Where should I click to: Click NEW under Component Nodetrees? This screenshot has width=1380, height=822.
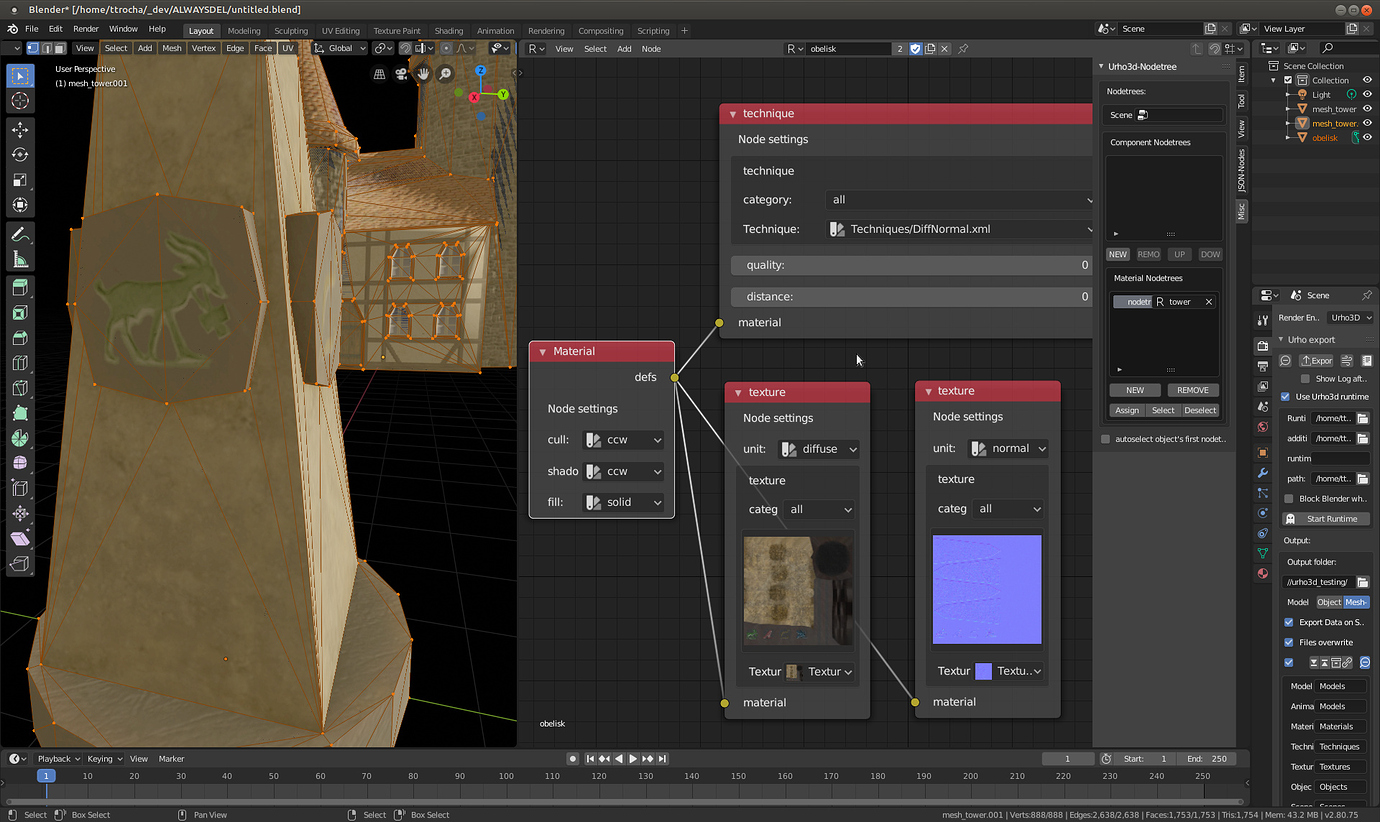(1118, 254)
